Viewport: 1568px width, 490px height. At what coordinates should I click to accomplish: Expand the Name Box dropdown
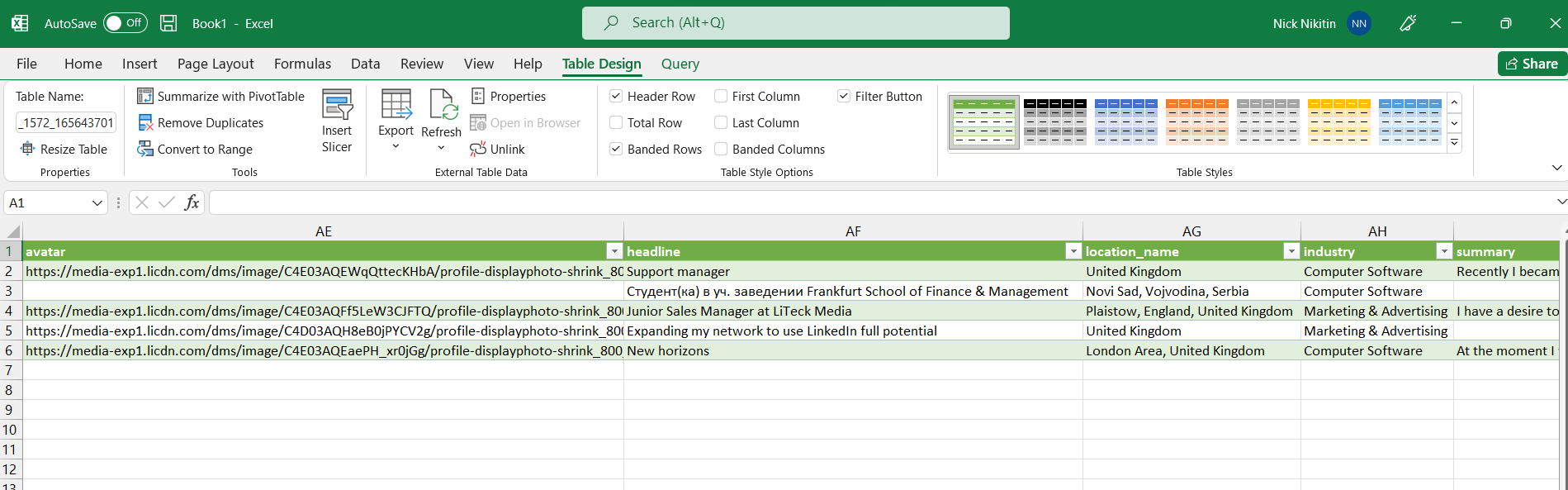pyautogui.click(x=97, y=202)
